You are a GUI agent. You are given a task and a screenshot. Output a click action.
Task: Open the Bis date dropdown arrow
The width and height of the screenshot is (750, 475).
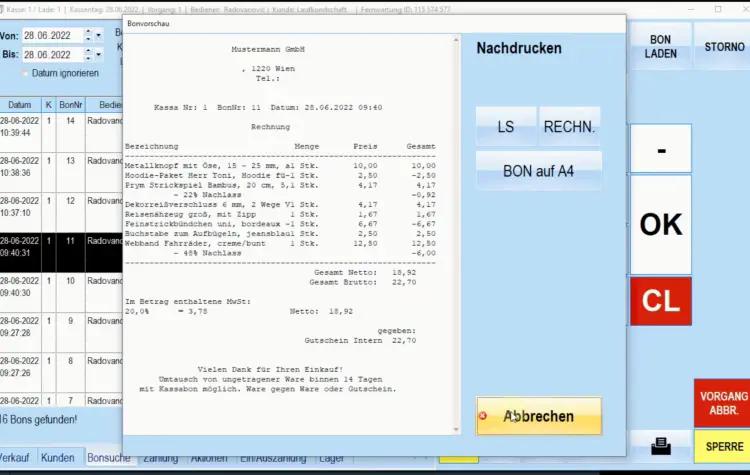[99, 55]
